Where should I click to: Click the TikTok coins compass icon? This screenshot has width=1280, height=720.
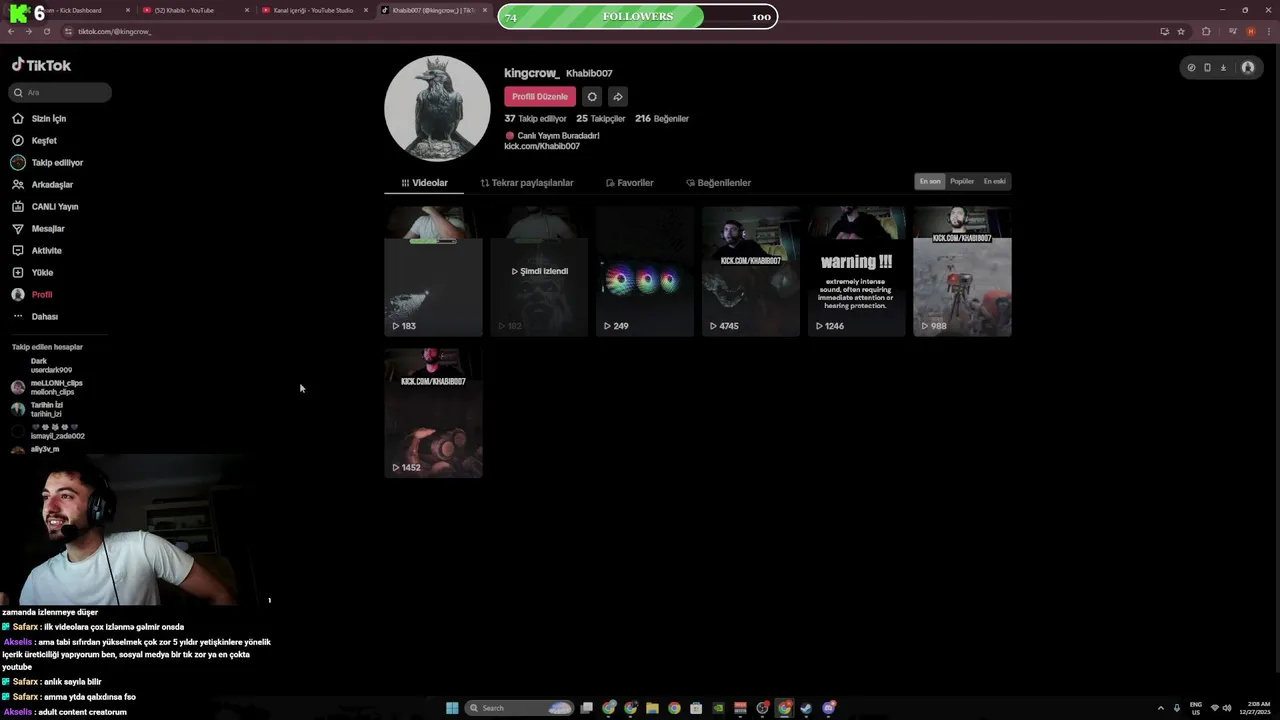click(x=1191, y=68)
